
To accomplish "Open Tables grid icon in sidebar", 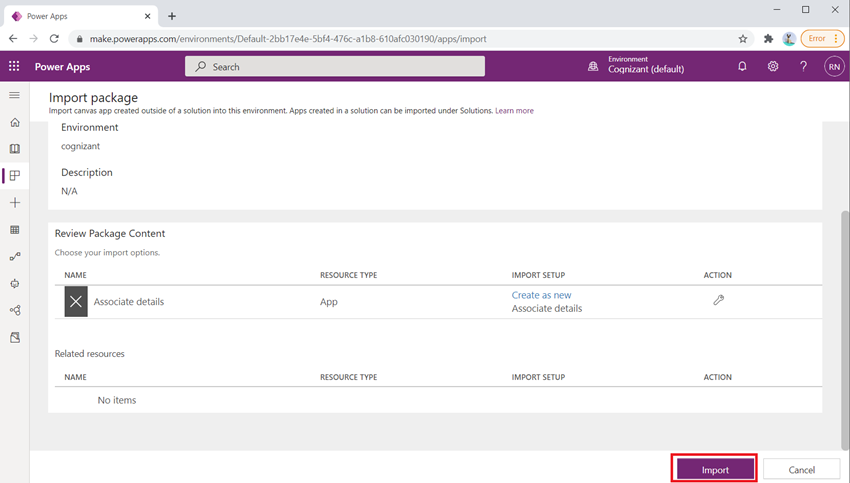I will [15, 229].
